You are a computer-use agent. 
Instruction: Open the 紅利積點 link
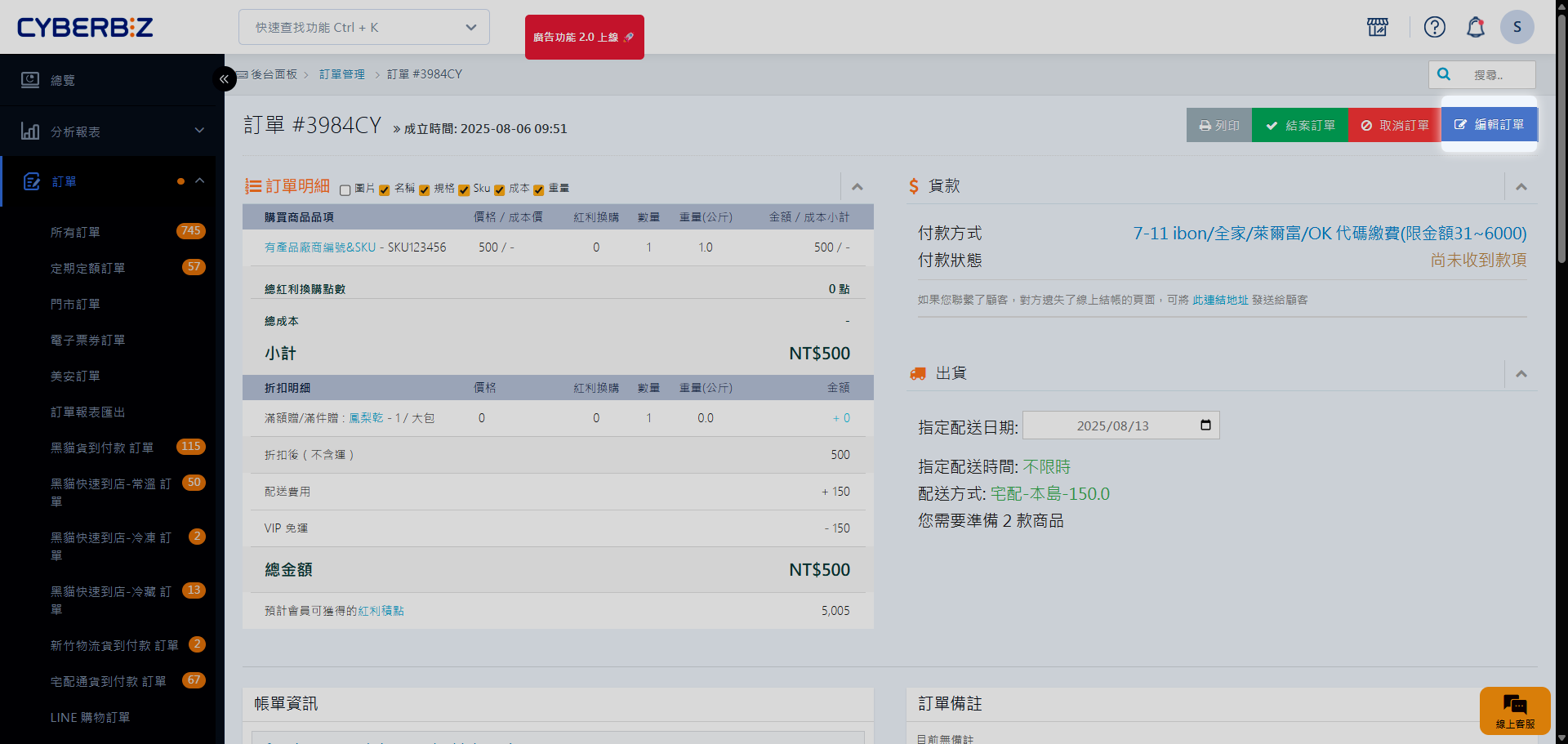point(381,610)
